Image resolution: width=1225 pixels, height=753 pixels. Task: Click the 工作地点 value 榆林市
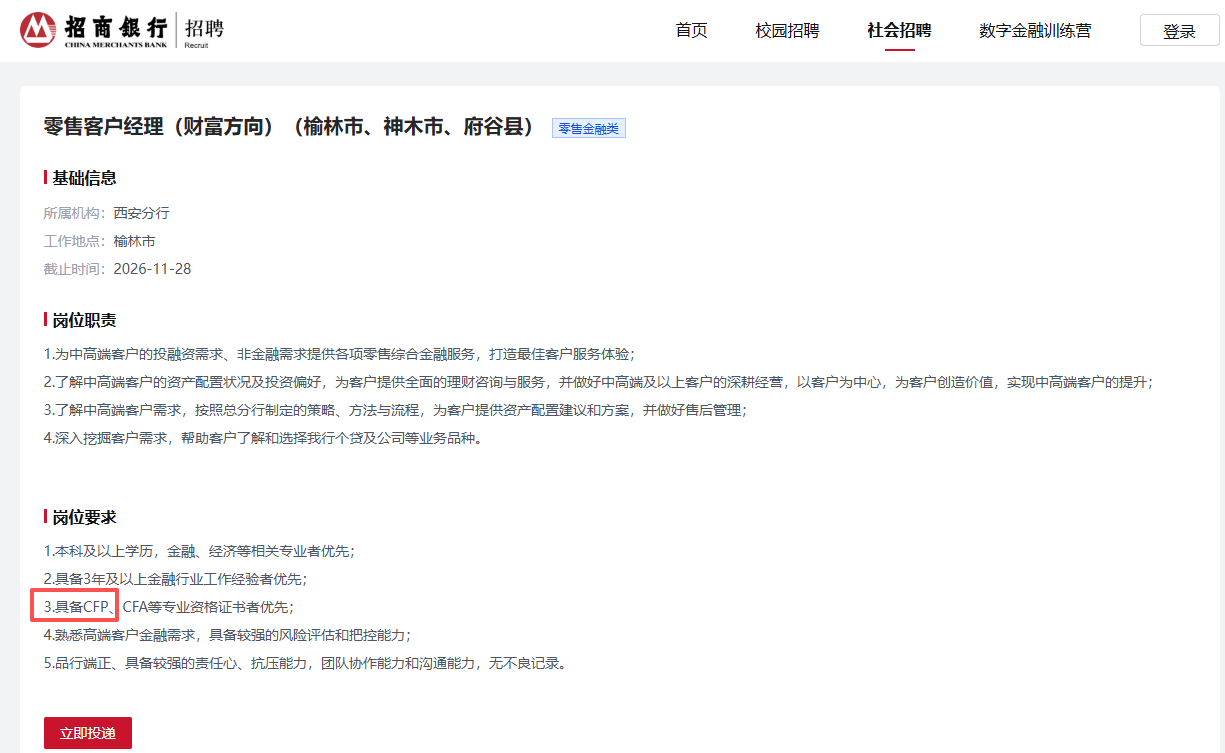tap(135, 241)
